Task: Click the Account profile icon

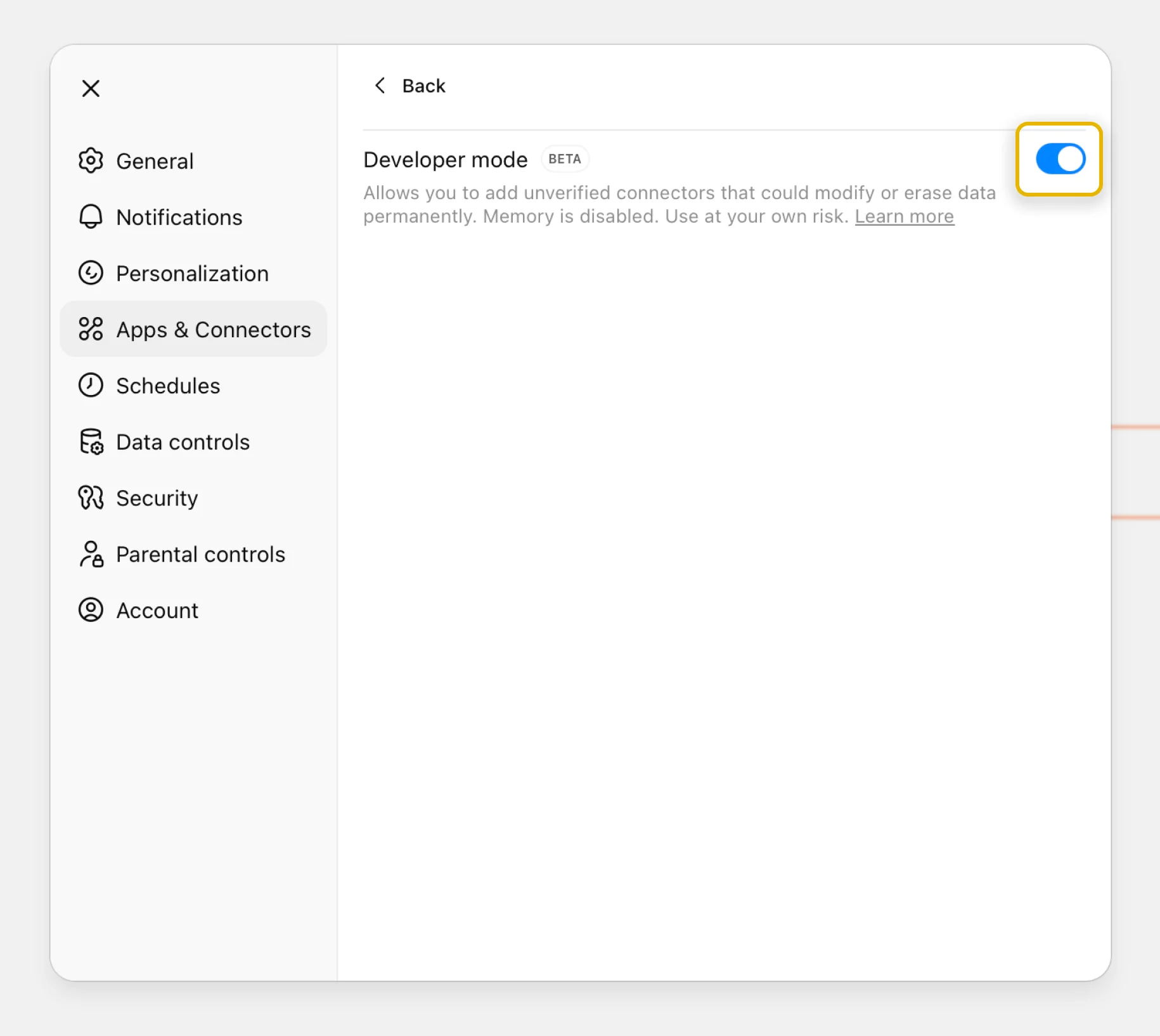Action: coord(91,610)
